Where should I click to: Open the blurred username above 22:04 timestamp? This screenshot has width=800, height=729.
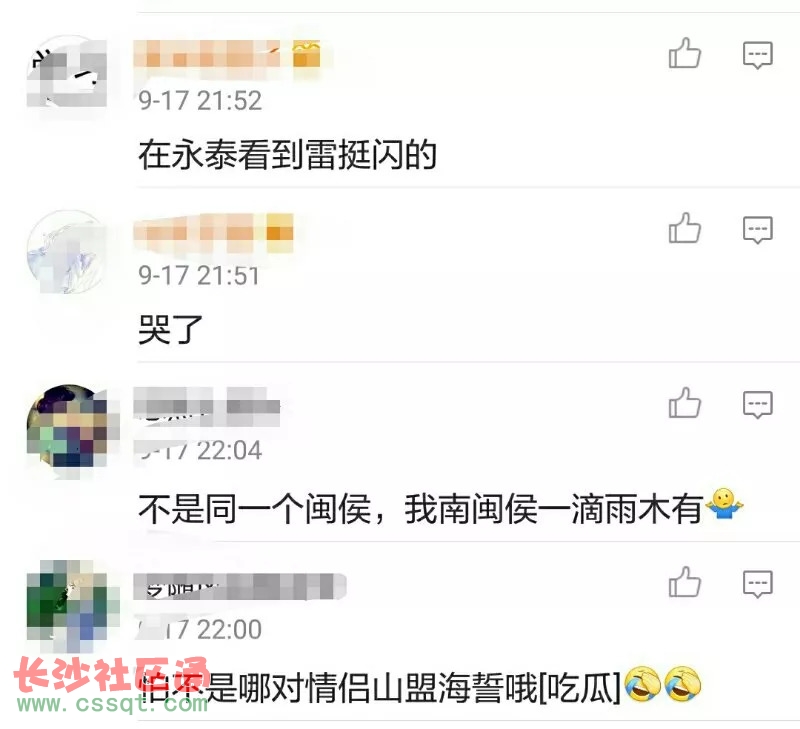coord(207,407)
